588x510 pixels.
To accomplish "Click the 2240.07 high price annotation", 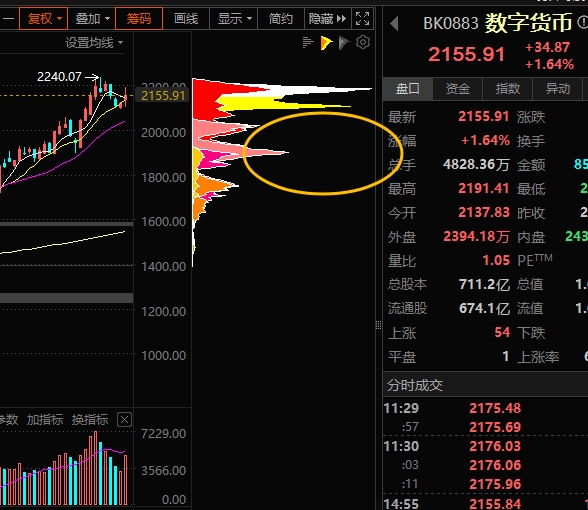I will coord(59,77).
